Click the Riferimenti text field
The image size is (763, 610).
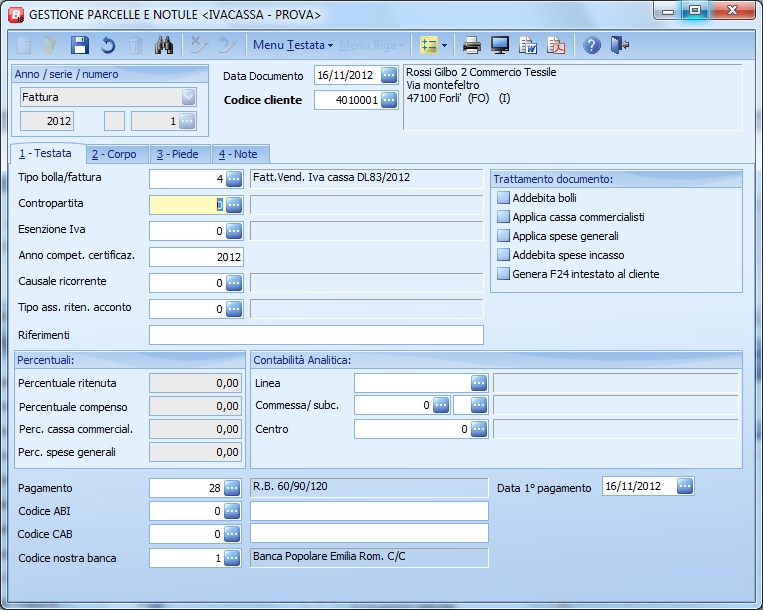pos(316,335)
